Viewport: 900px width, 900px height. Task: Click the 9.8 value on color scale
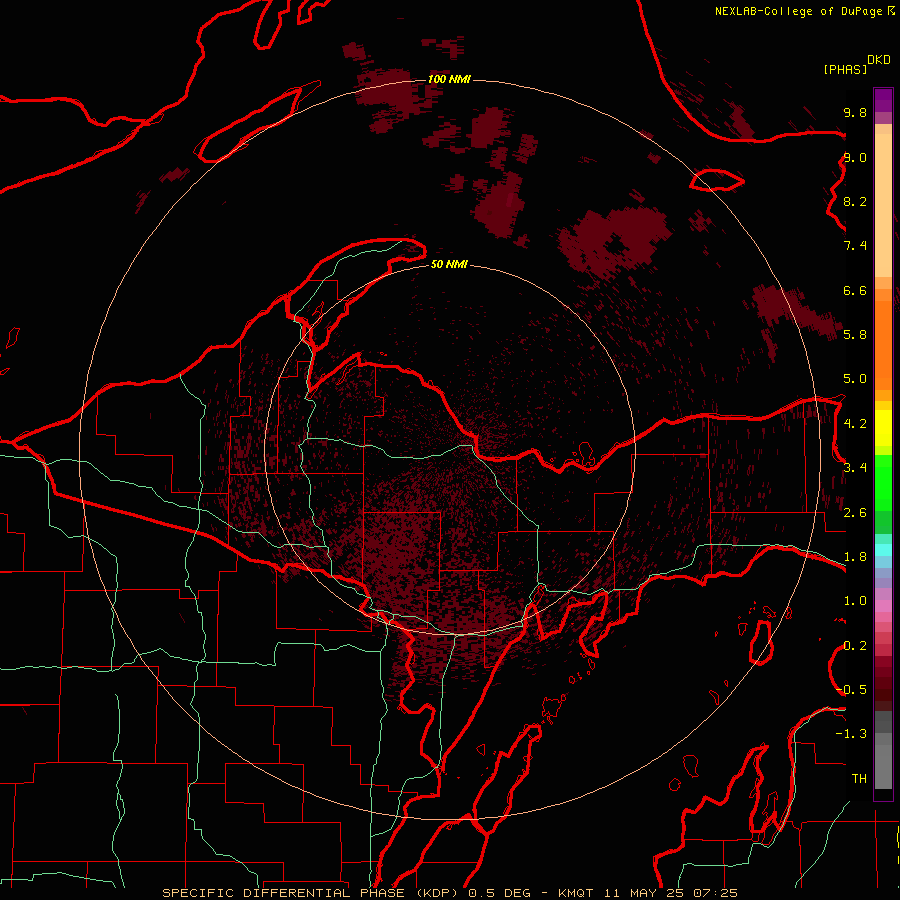pyautogui.click(x=855, y=112)
